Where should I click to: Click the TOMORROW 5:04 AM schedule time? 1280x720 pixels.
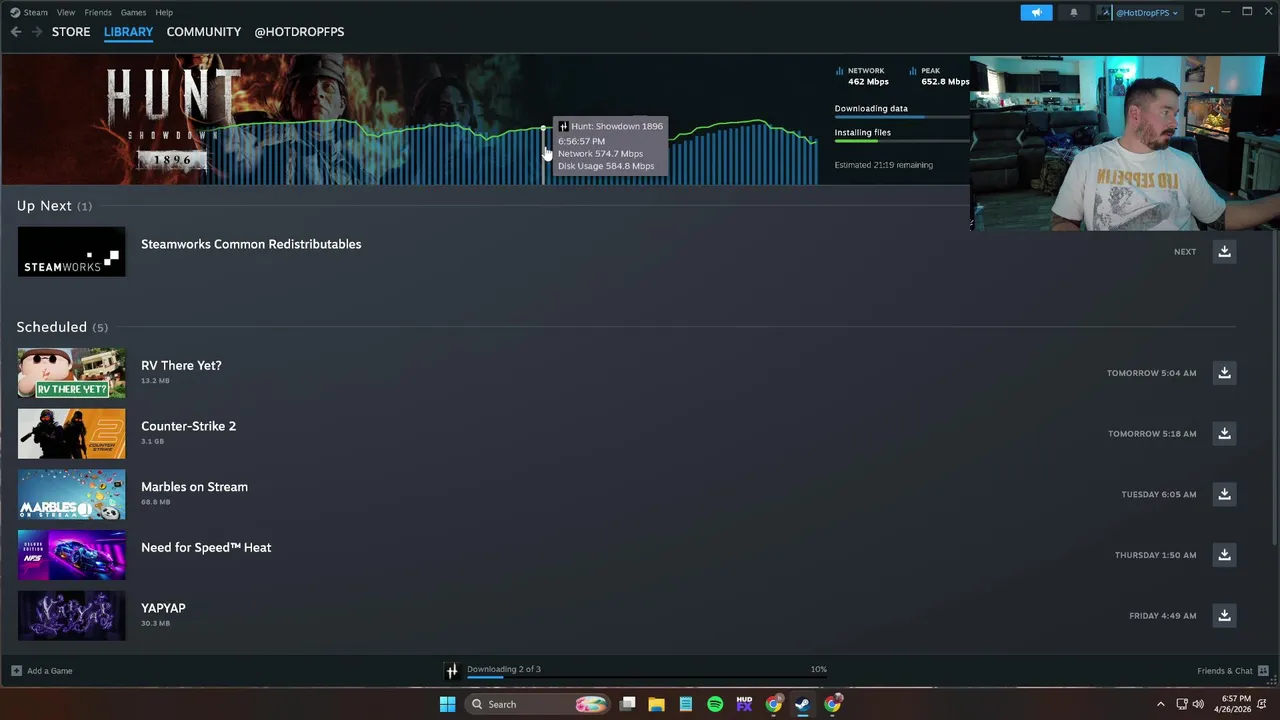point(1151,373)
